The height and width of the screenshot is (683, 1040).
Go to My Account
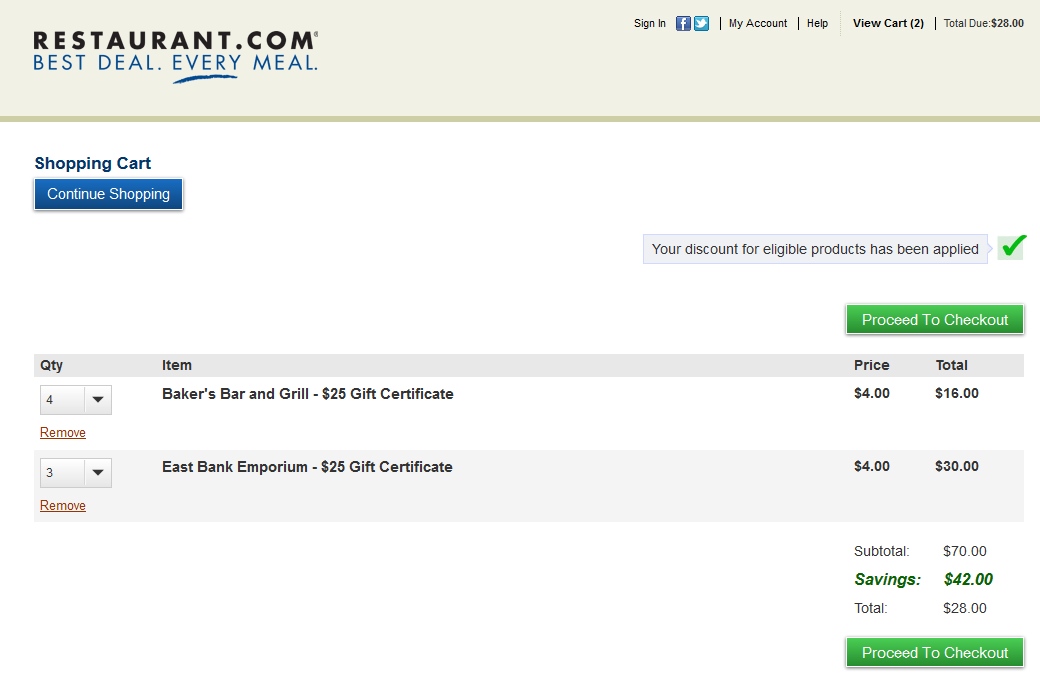click(x=757, y=23)
